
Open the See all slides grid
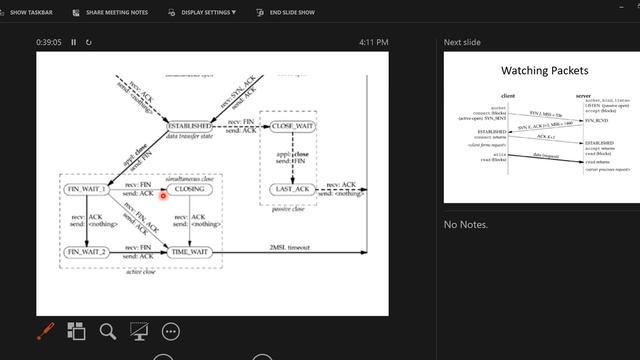[x=76, y=331]
